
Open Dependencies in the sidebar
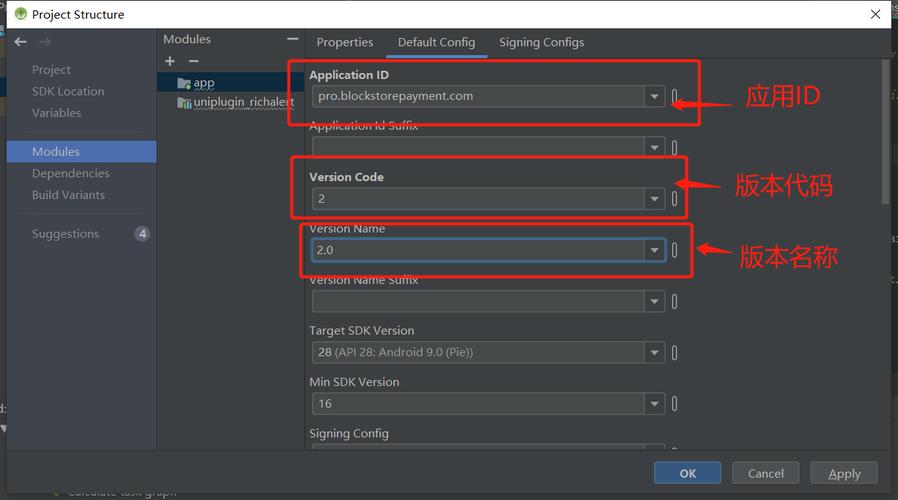(x=70, y=173)
